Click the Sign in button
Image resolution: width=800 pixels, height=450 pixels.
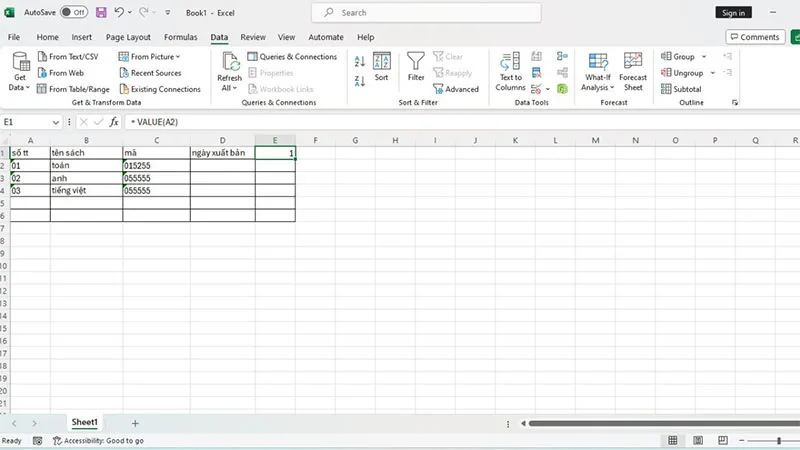(x=733, y=13)
